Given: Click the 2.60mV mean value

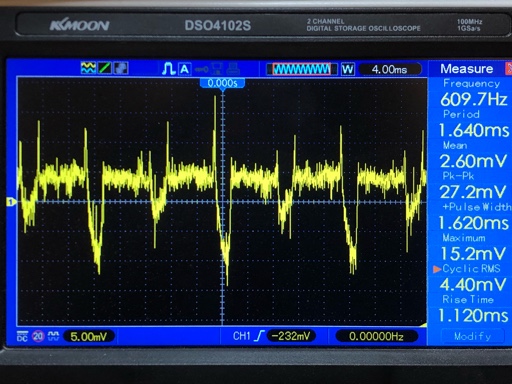Looking at the screenshot, I should 473,161.
